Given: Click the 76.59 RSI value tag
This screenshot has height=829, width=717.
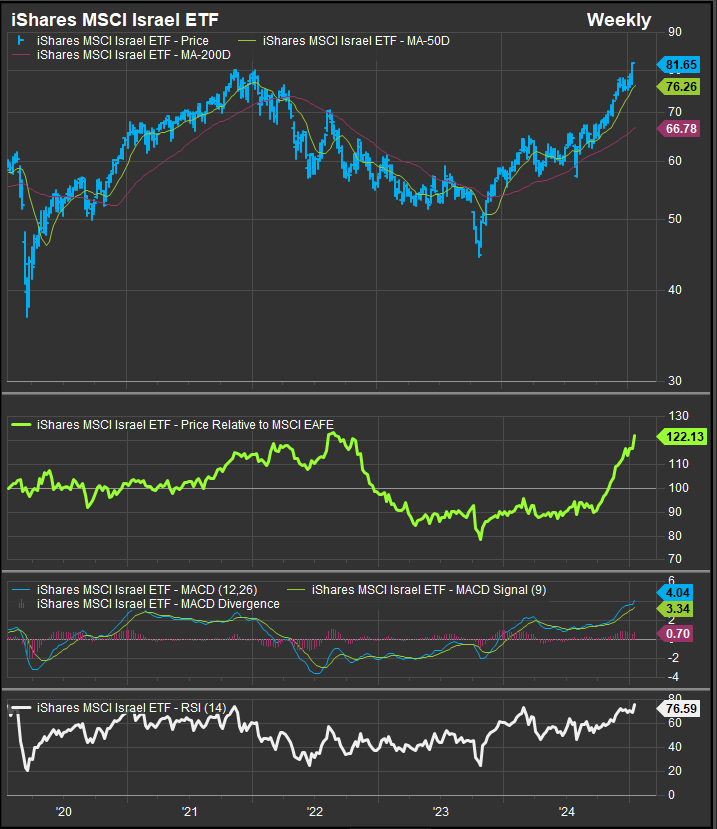Looking at the screenshot, I should click(x=678, y=708).
